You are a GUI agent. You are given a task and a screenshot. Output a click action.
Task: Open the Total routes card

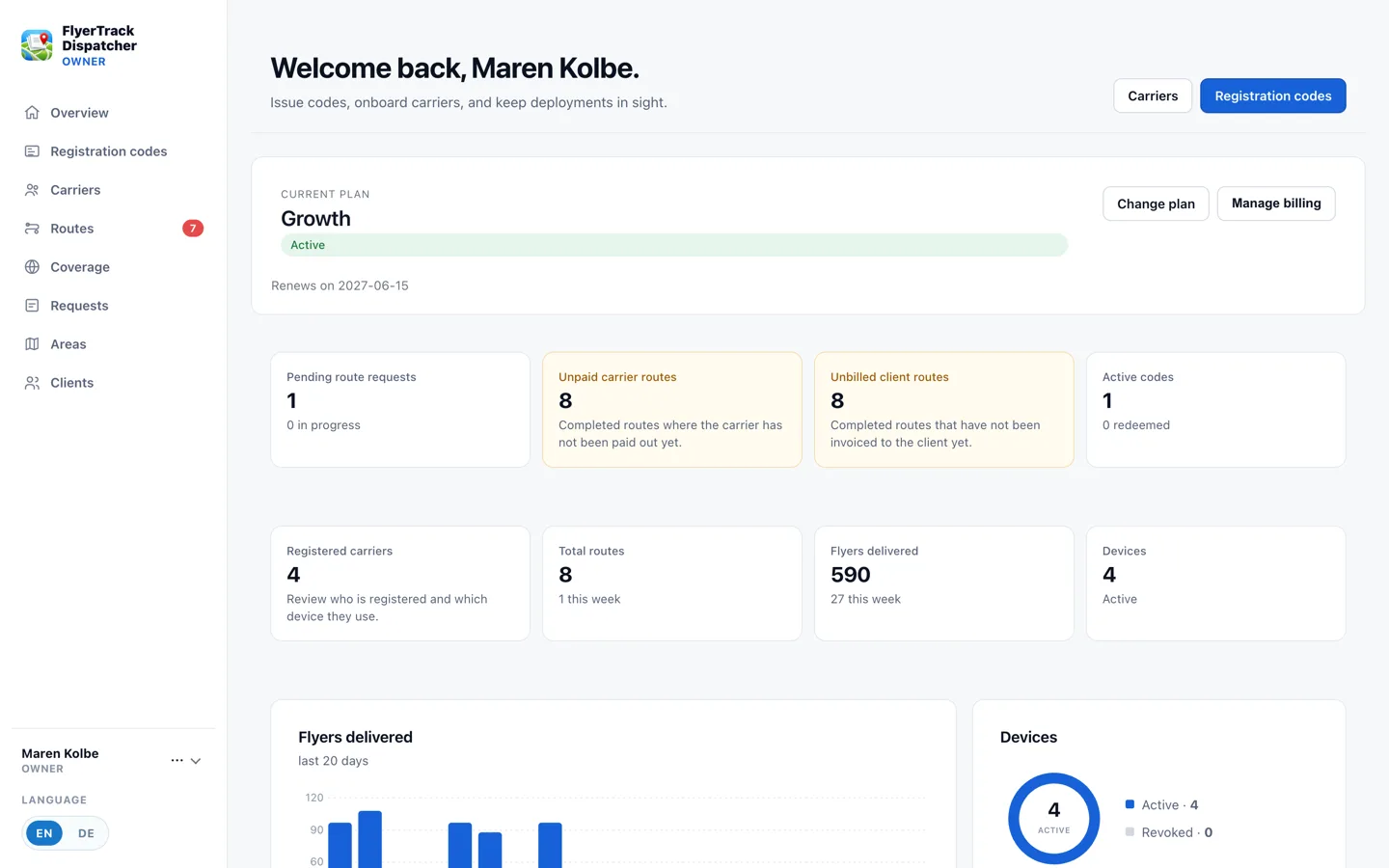(672, 583)
